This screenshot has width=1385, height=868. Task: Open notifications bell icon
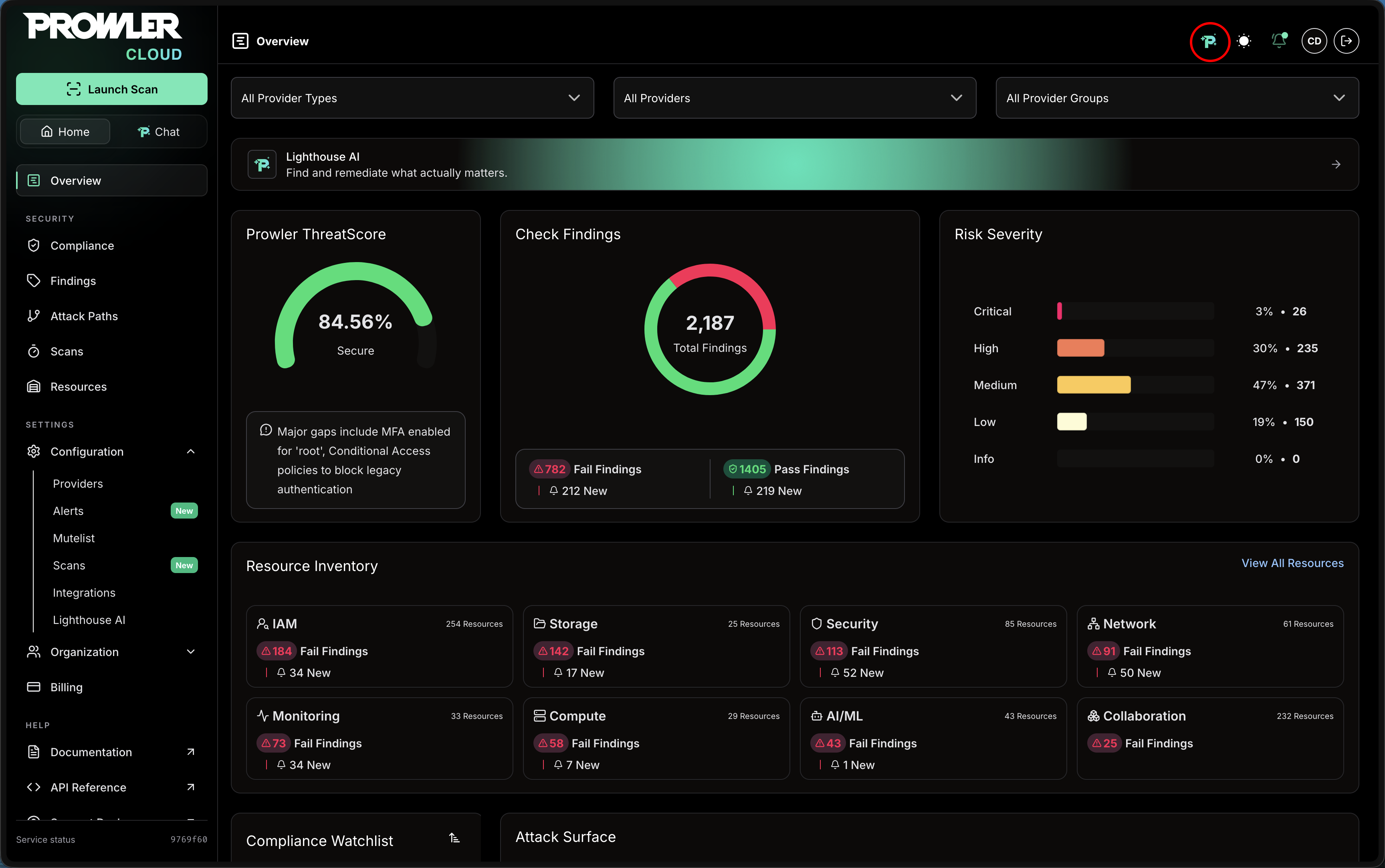(x=1279, y=41)
